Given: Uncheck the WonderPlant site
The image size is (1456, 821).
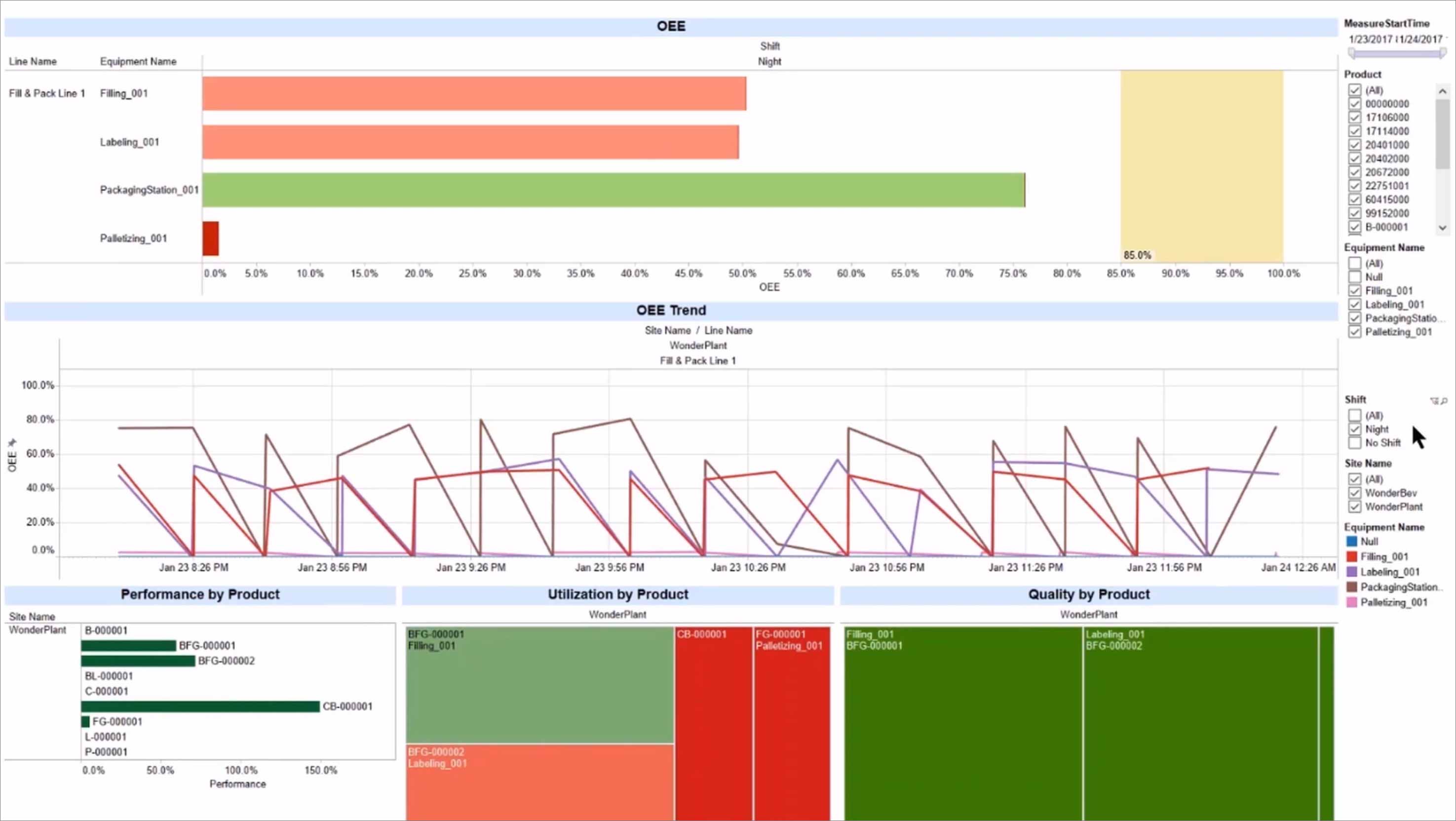Looking at the screenshot, I should pyautogui.click(x=1354, y=507).
